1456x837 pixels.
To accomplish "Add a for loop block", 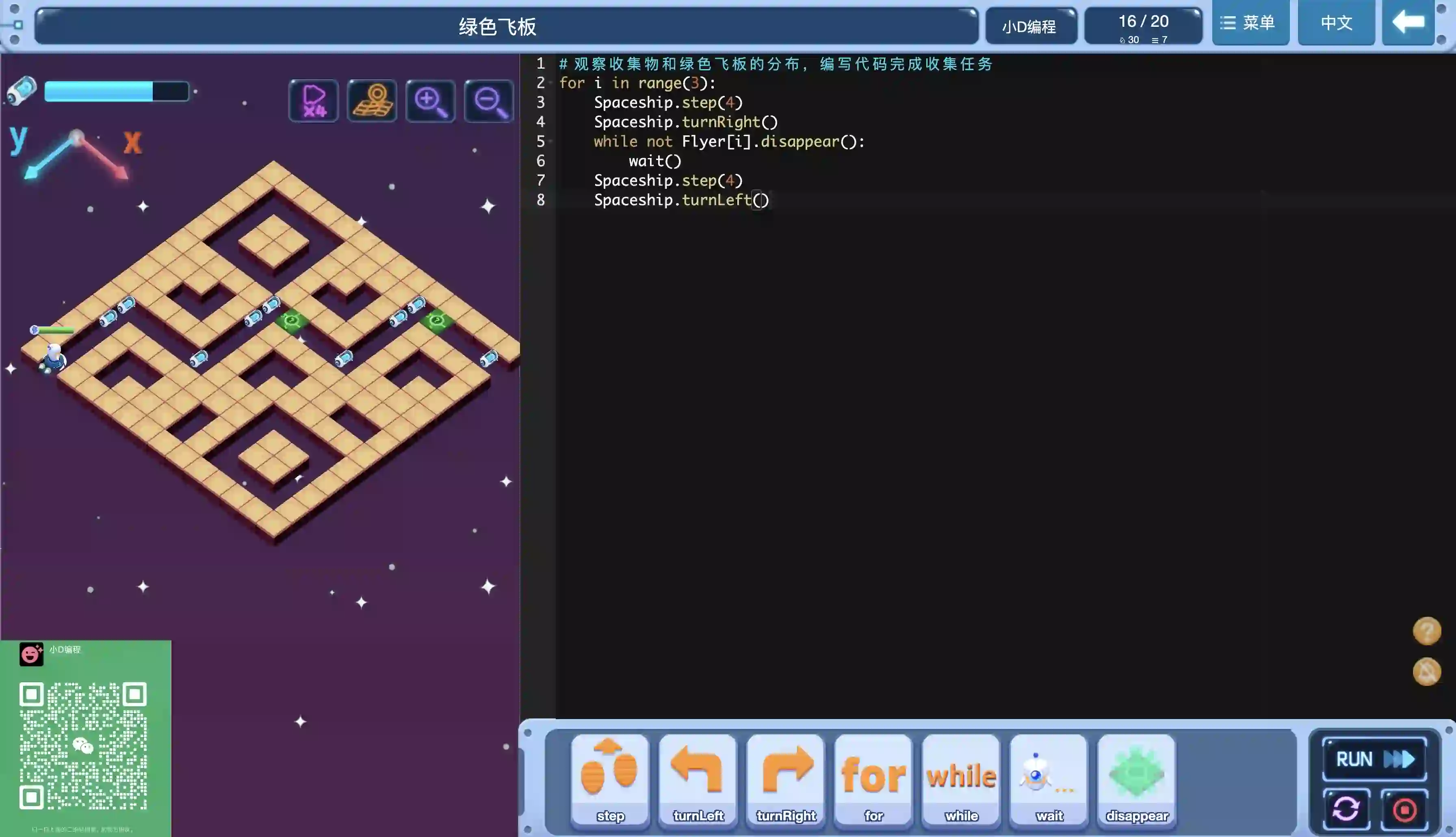I will [x=873, y=779].
